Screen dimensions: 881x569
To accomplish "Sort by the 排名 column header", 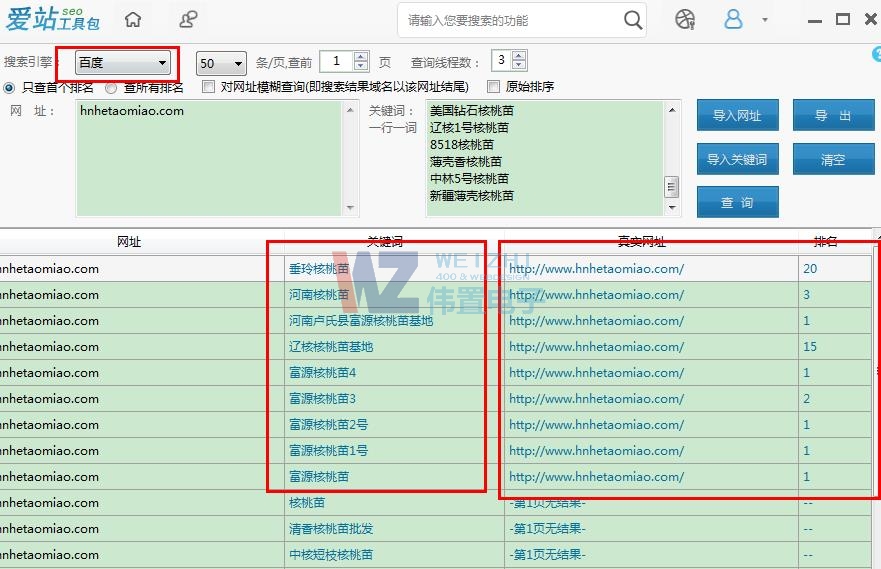I will [x=825, y=242].
